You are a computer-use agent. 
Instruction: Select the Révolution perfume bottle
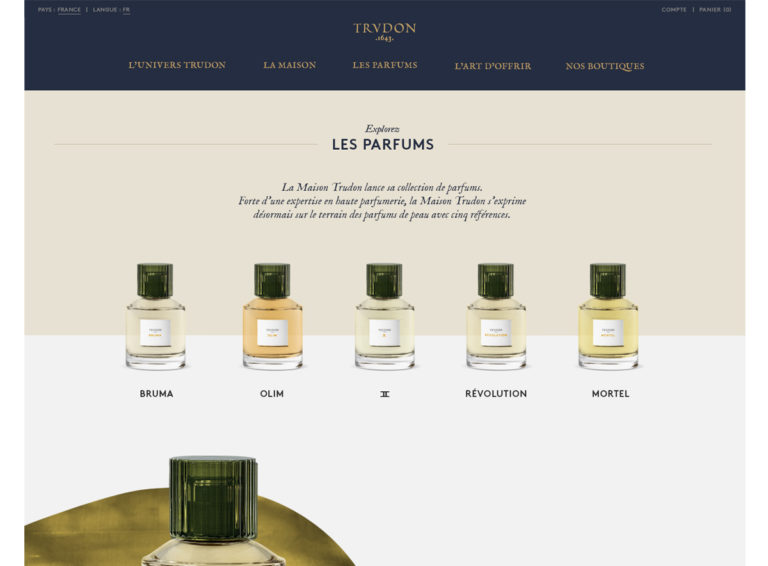(496, 316)
